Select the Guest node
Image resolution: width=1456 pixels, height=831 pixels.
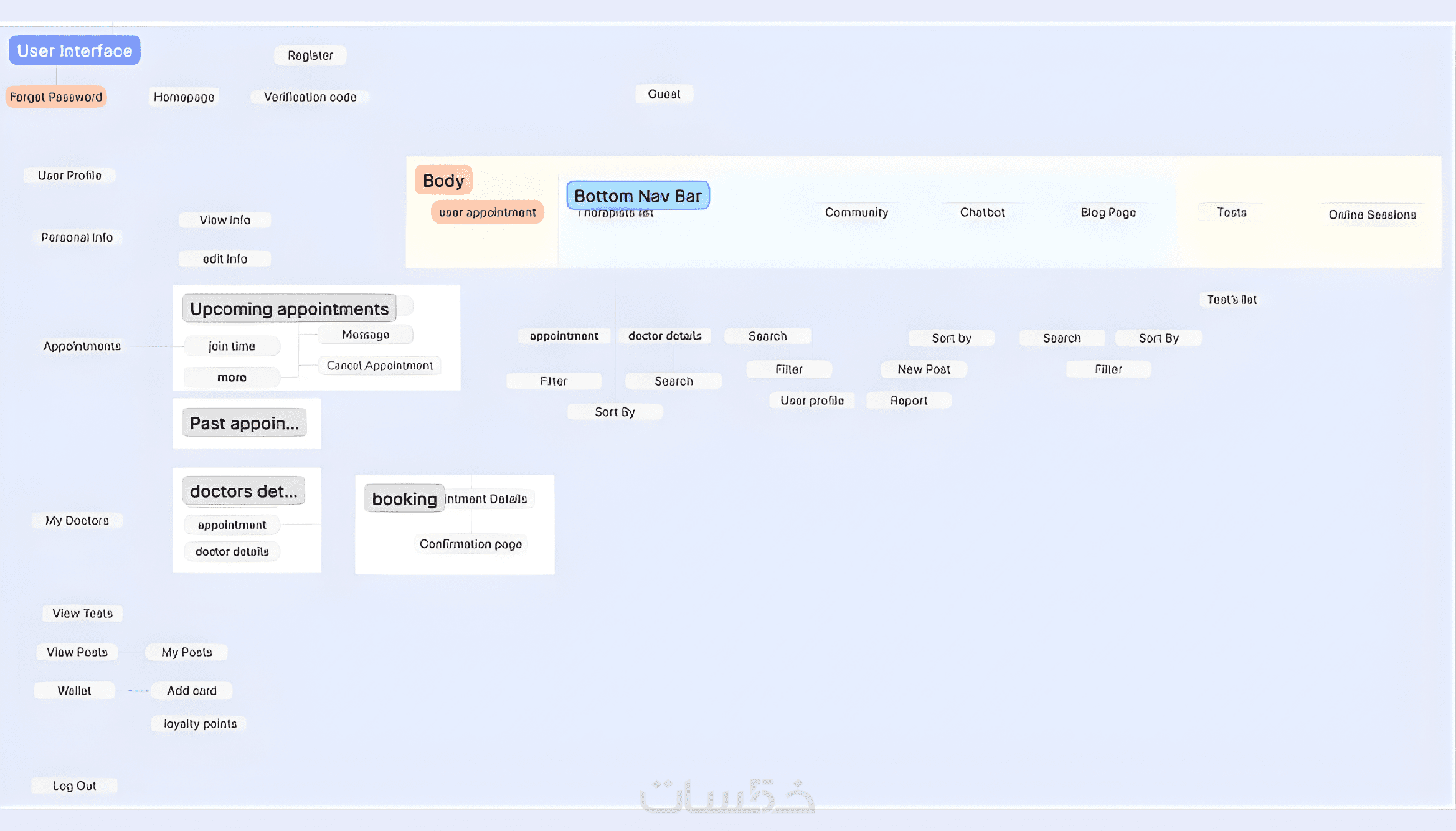click(x=664, y=94)
